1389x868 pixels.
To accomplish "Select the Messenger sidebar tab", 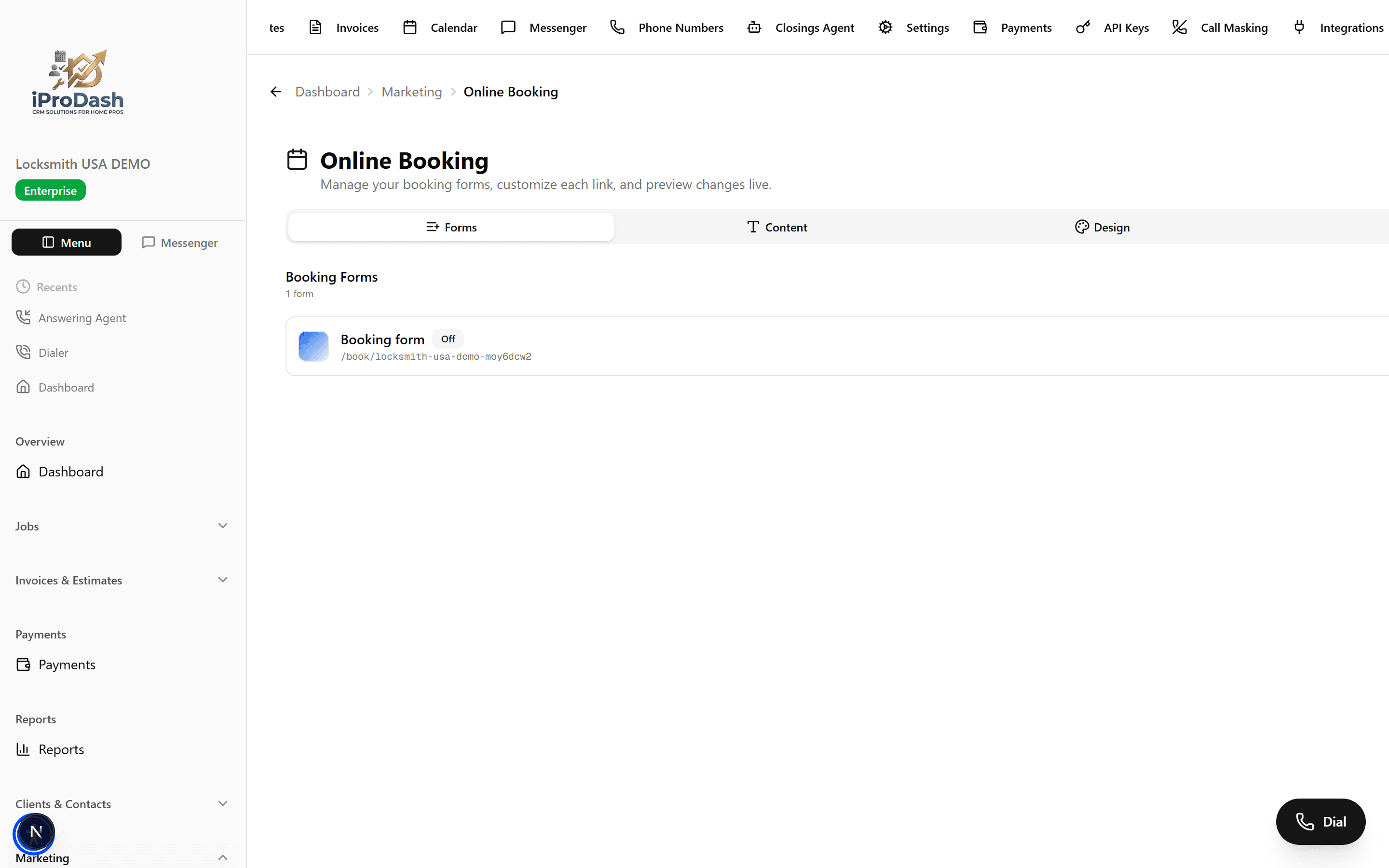I will coord(179,242).
